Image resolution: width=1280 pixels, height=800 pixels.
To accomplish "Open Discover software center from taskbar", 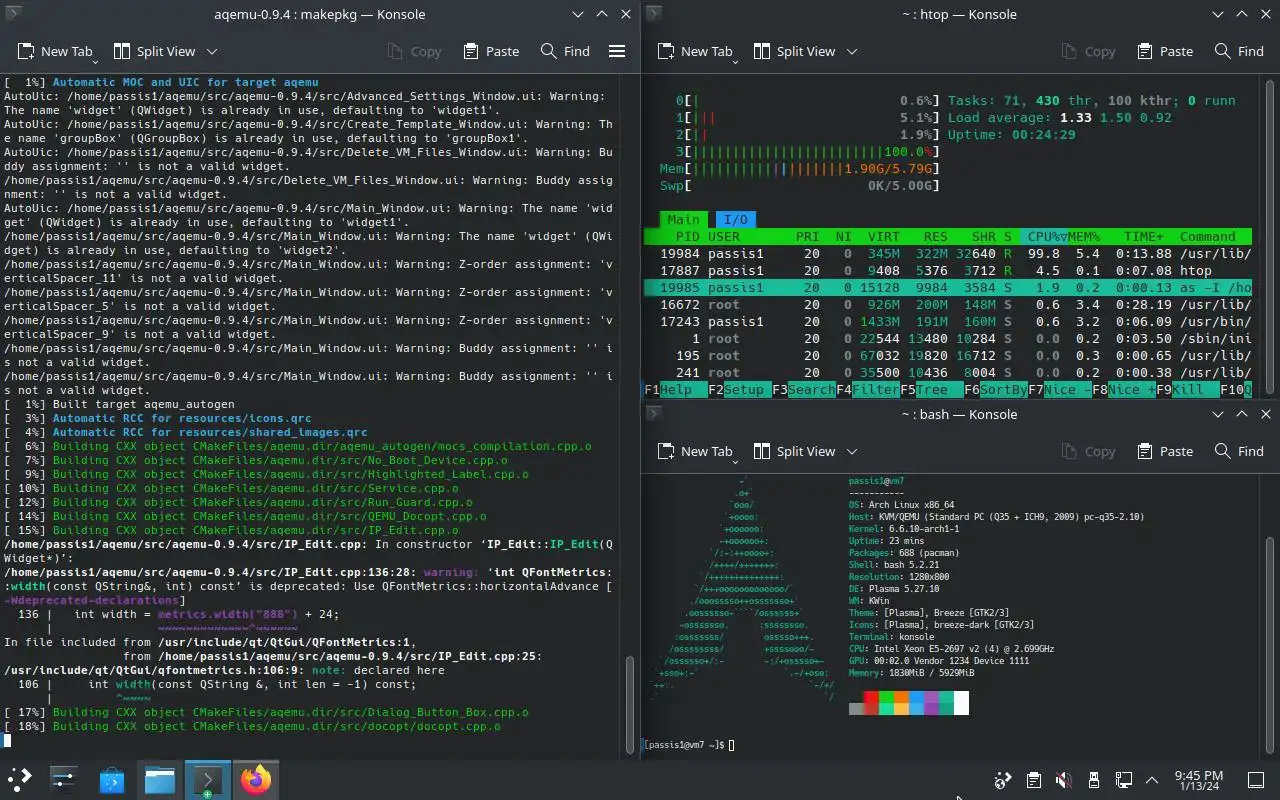I will [112, 779].
